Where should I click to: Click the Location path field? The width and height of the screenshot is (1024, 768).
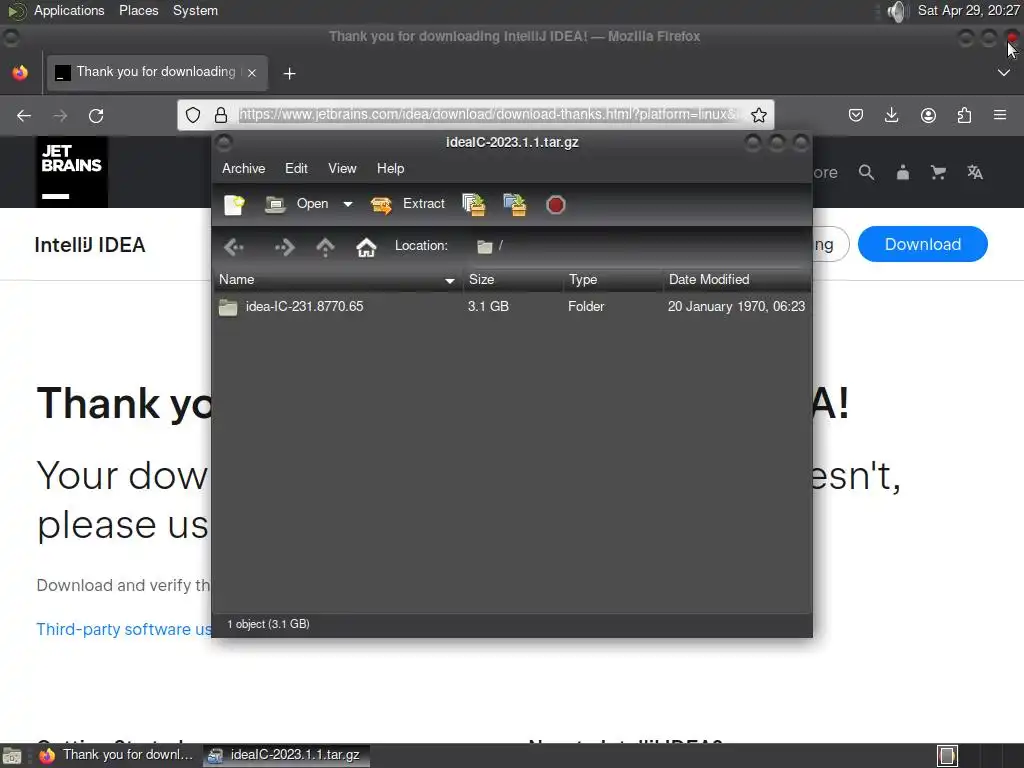(640, 246)
